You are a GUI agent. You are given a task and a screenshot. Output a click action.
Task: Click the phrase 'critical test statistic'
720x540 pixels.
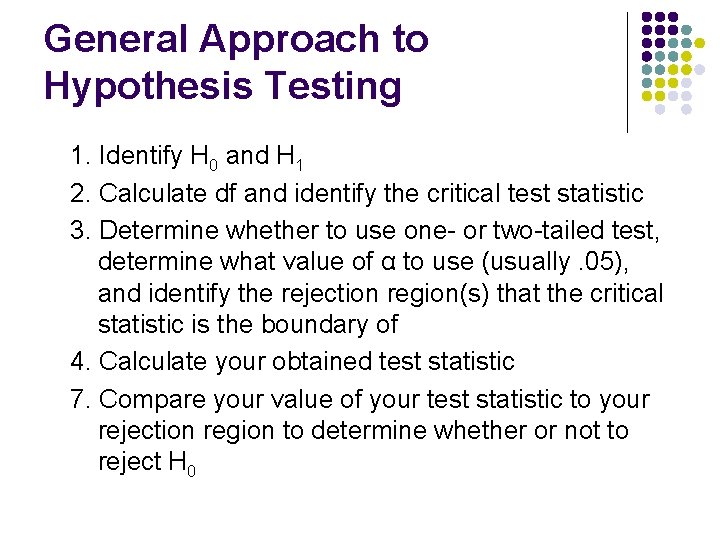(535, 193)
